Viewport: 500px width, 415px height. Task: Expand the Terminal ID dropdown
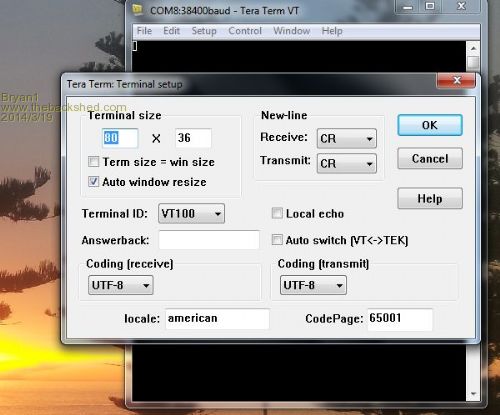(191, 213)
